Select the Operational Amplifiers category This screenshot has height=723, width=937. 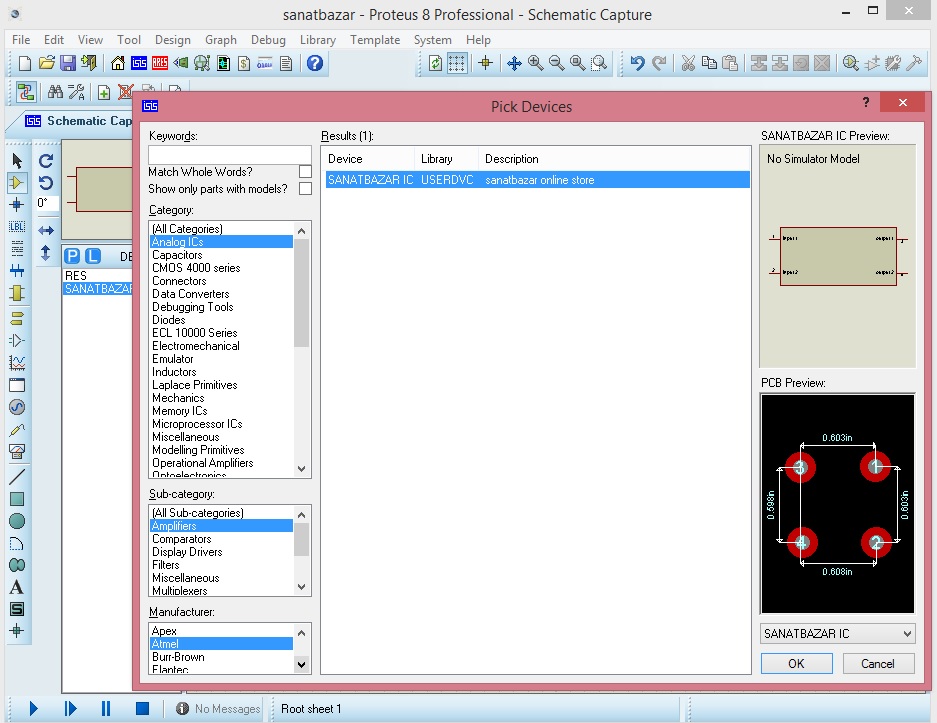point(221,463)
